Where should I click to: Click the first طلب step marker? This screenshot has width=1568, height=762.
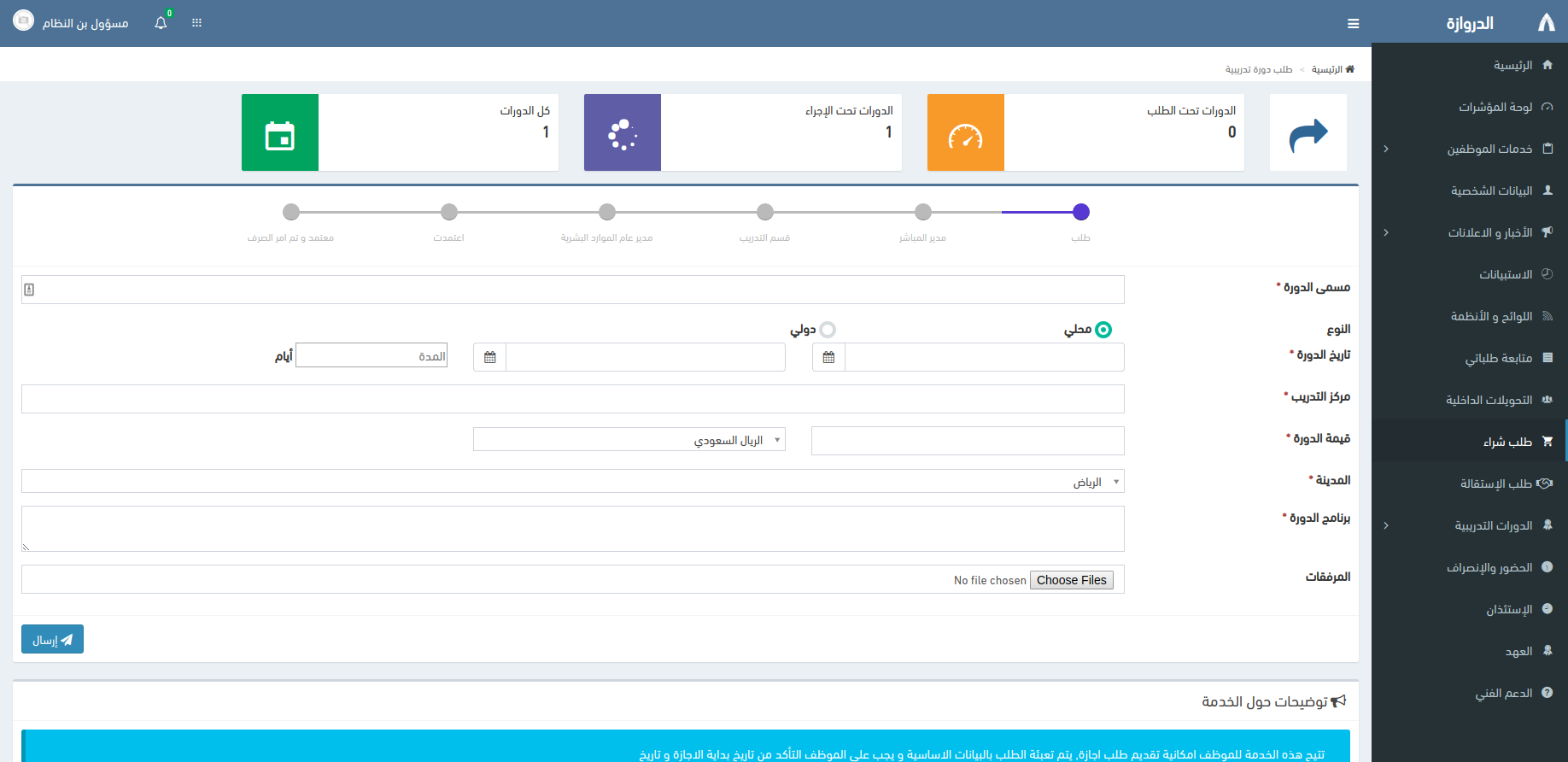coord(1080,212)
